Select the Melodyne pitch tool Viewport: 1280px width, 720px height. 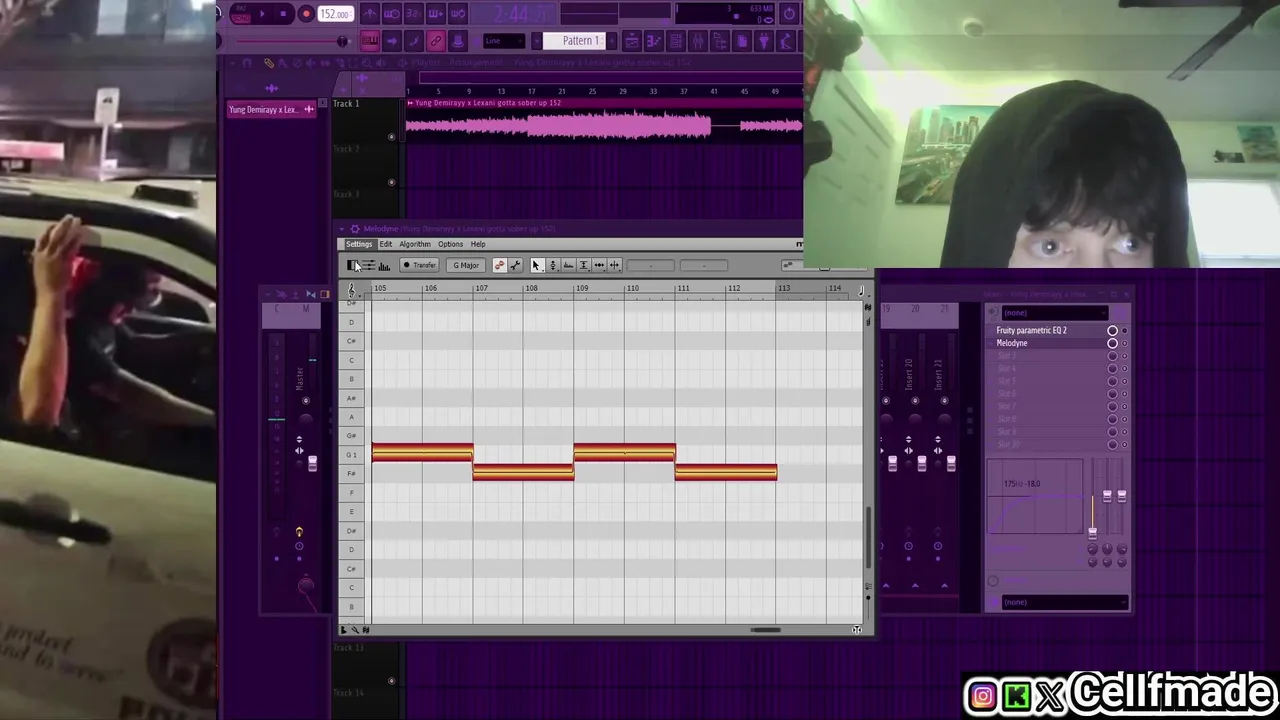point(553,265)
